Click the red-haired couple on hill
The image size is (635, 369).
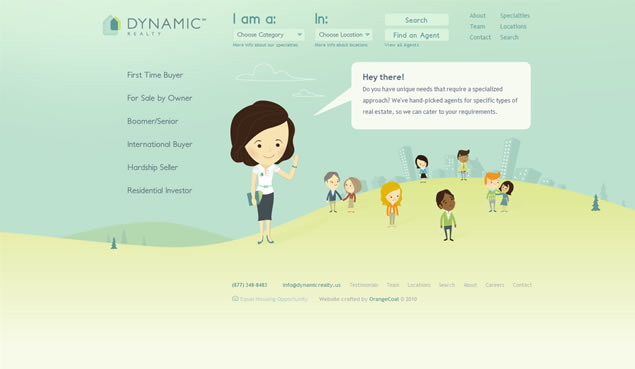tap(499, 192)
